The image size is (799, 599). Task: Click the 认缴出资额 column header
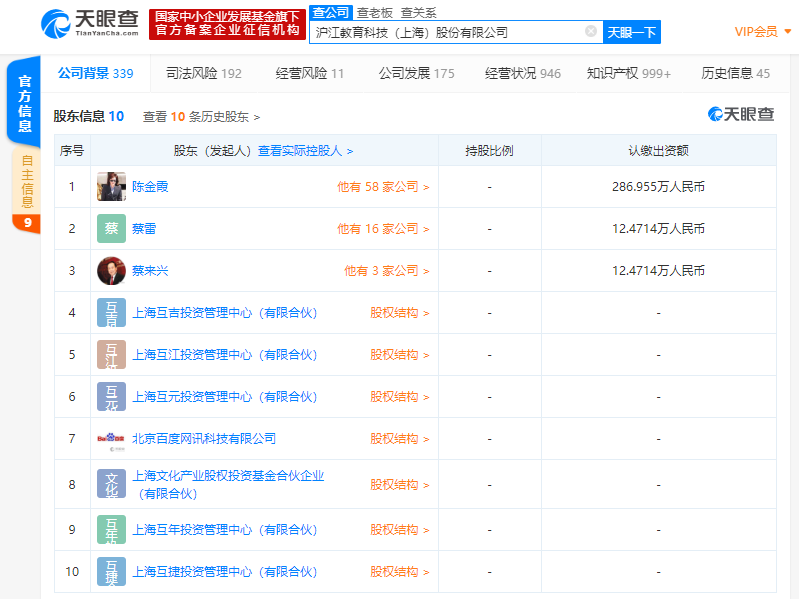658,151
